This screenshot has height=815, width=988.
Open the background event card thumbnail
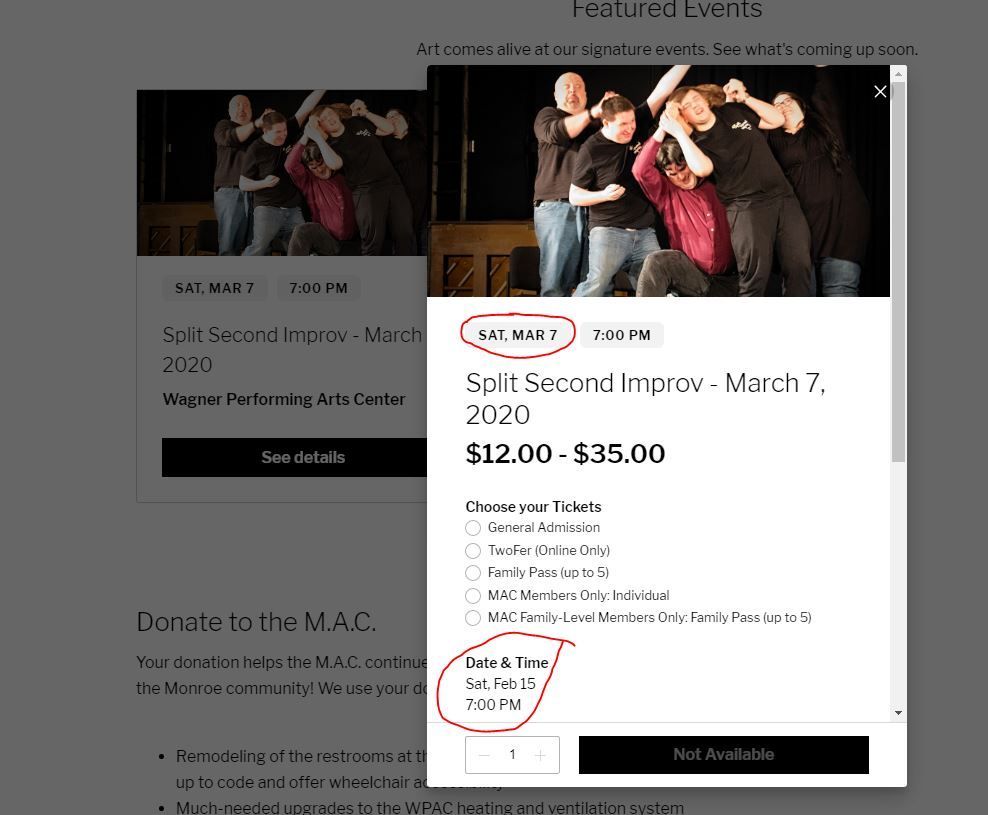[282, 172]
